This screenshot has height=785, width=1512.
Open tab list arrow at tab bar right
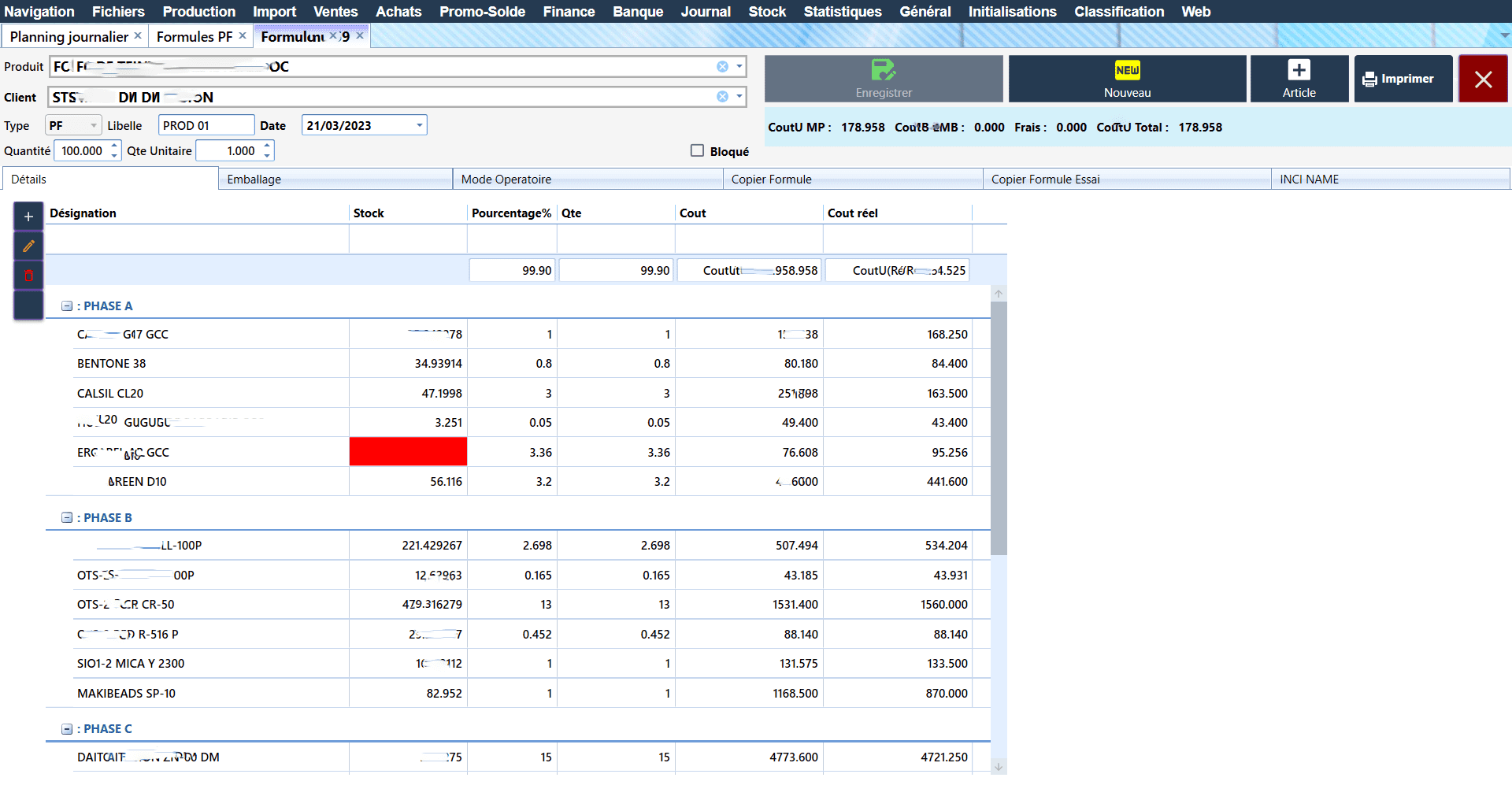point(1504,35)
